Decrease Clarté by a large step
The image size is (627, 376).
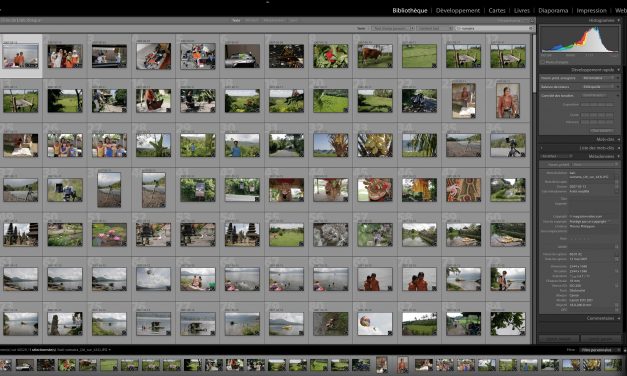click(584, 115)
